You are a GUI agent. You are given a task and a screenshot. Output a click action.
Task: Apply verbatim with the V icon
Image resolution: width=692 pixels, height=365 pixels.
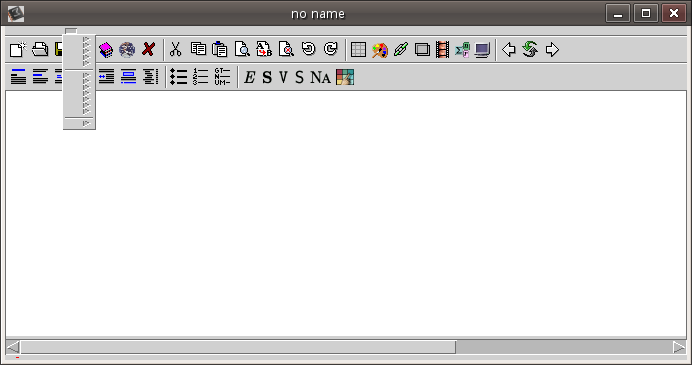283,78
